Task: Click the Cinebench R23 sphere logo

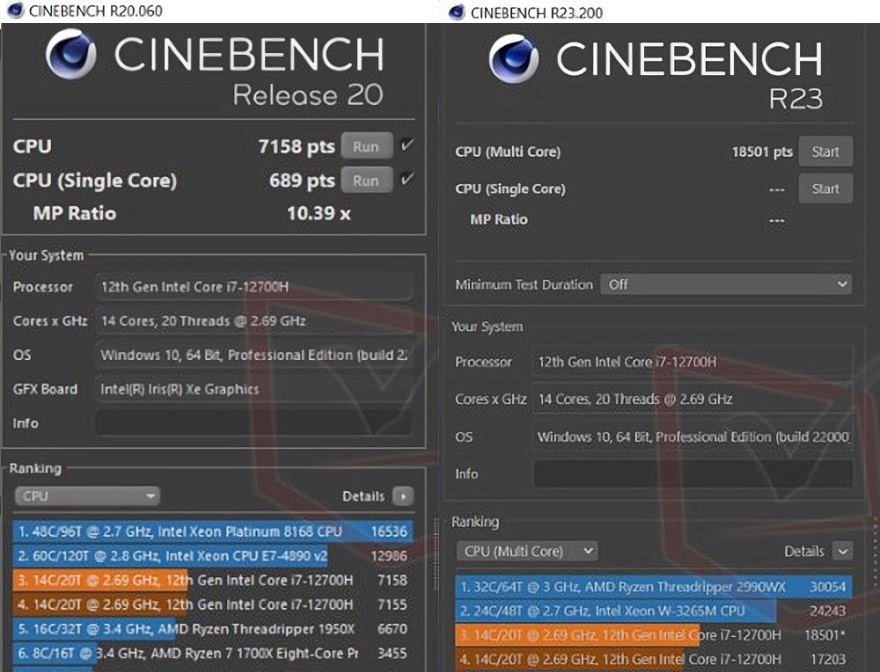Action: click(514, 58)
